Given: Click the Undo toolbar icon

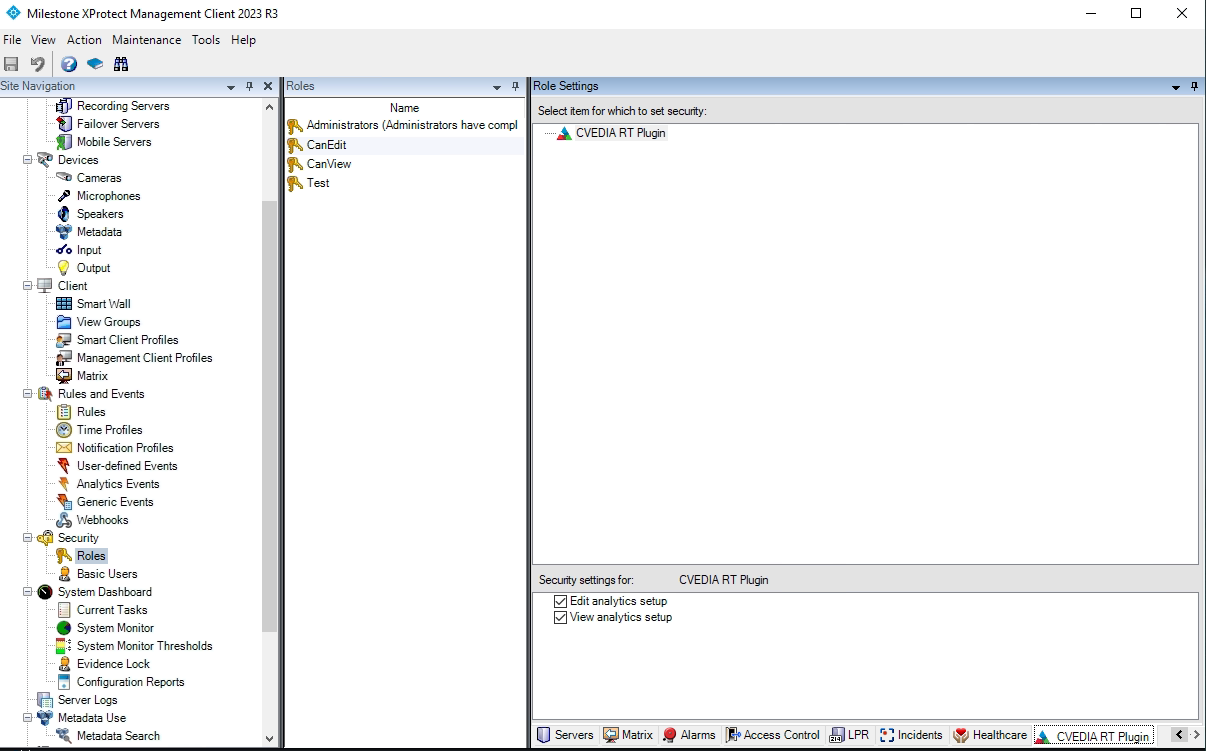Looking at the screenshot, I should click(x=37, y=64).
